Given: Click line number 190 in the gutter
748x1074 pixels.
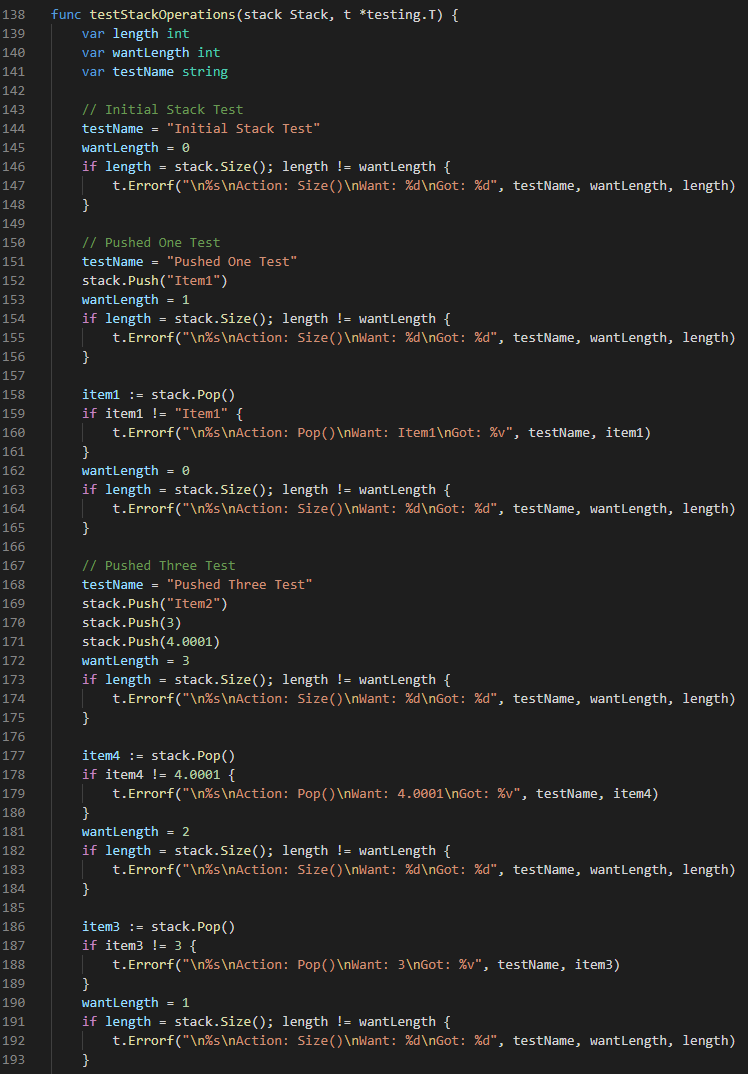Looking at the screenshot, I should pos(14,1003).
